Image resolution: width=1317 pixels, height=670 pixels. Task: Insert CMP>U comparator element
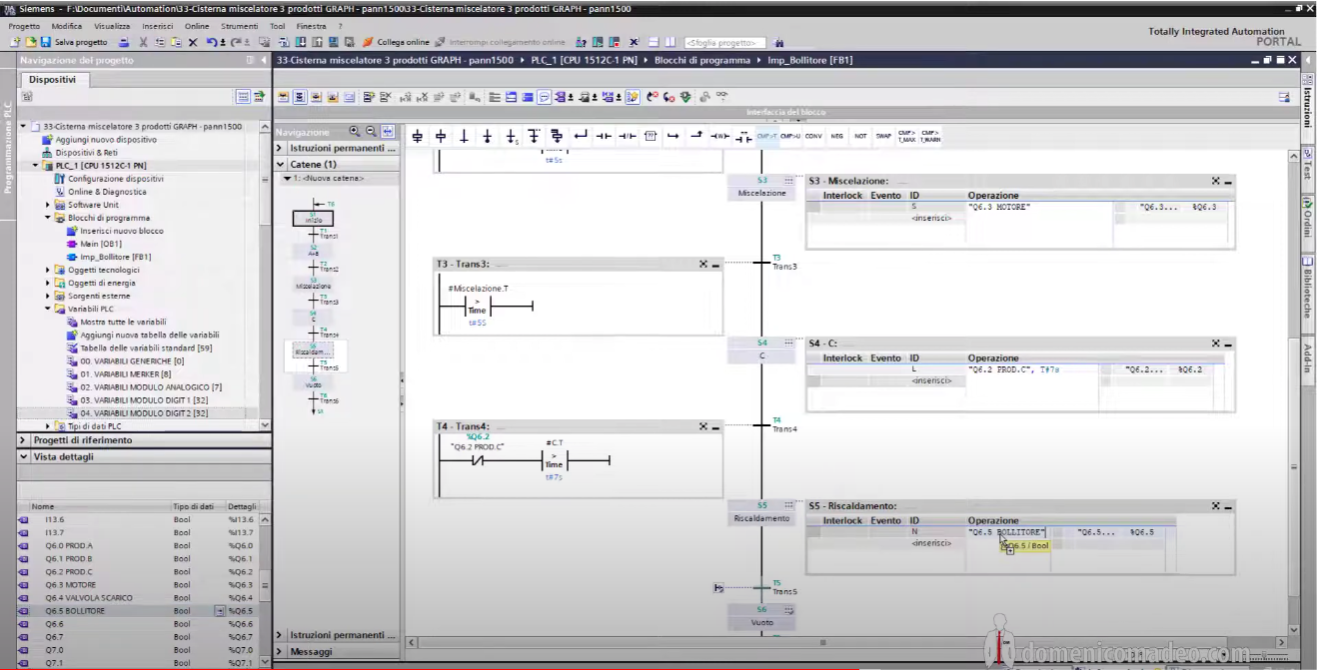790,136
